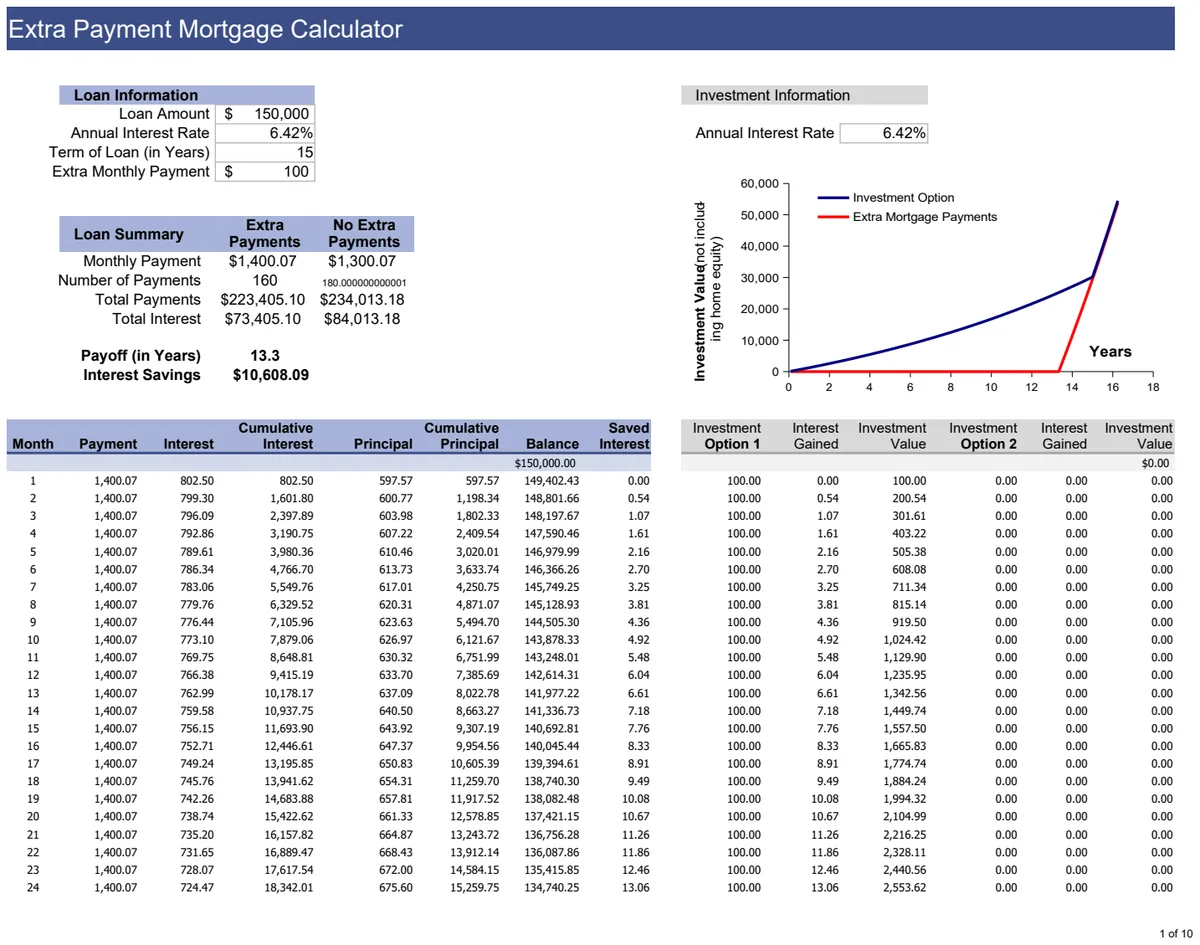
Task: Click the Term of Loan value 15
Action: (x=264, y=152)
